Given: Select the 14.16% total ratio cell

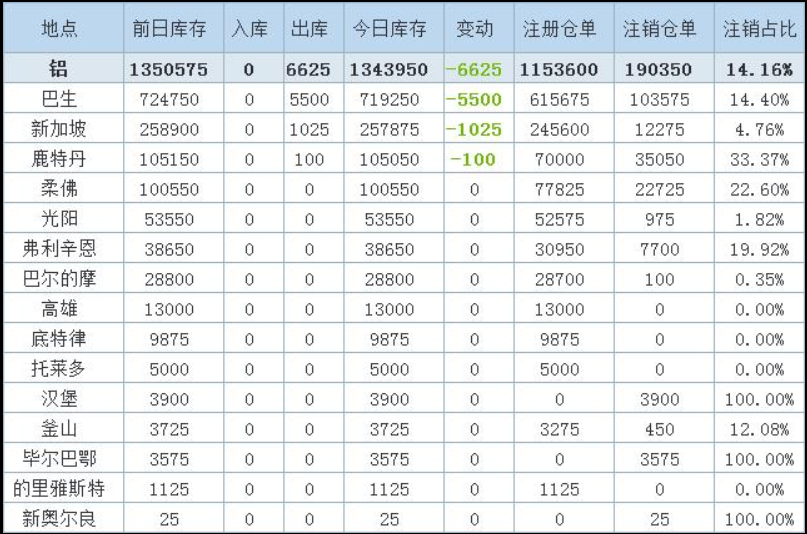Looking at the screenshot, I should (x=759, y=69).
